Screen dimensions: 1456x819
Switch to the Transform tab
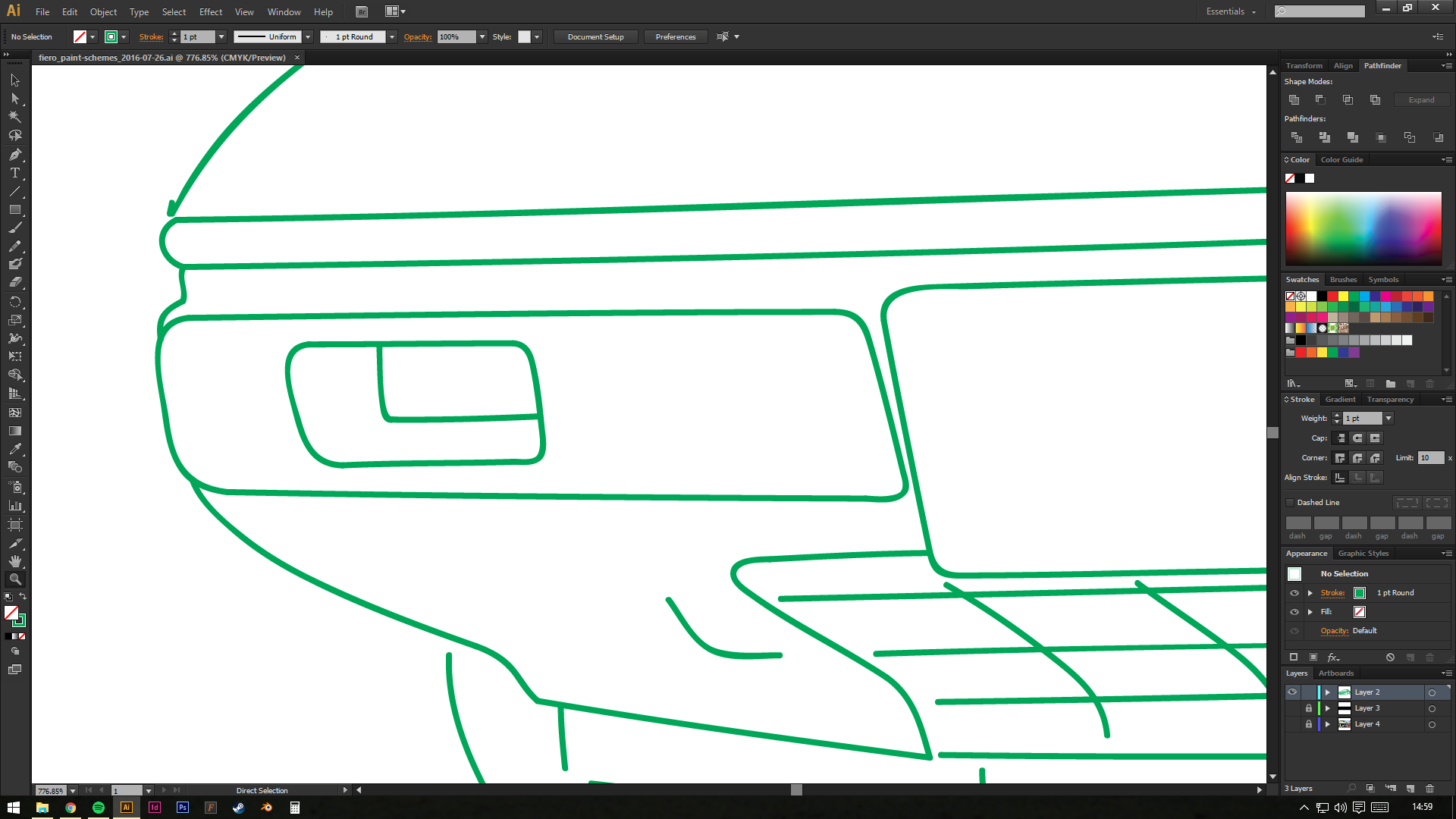click(1304, 66)
